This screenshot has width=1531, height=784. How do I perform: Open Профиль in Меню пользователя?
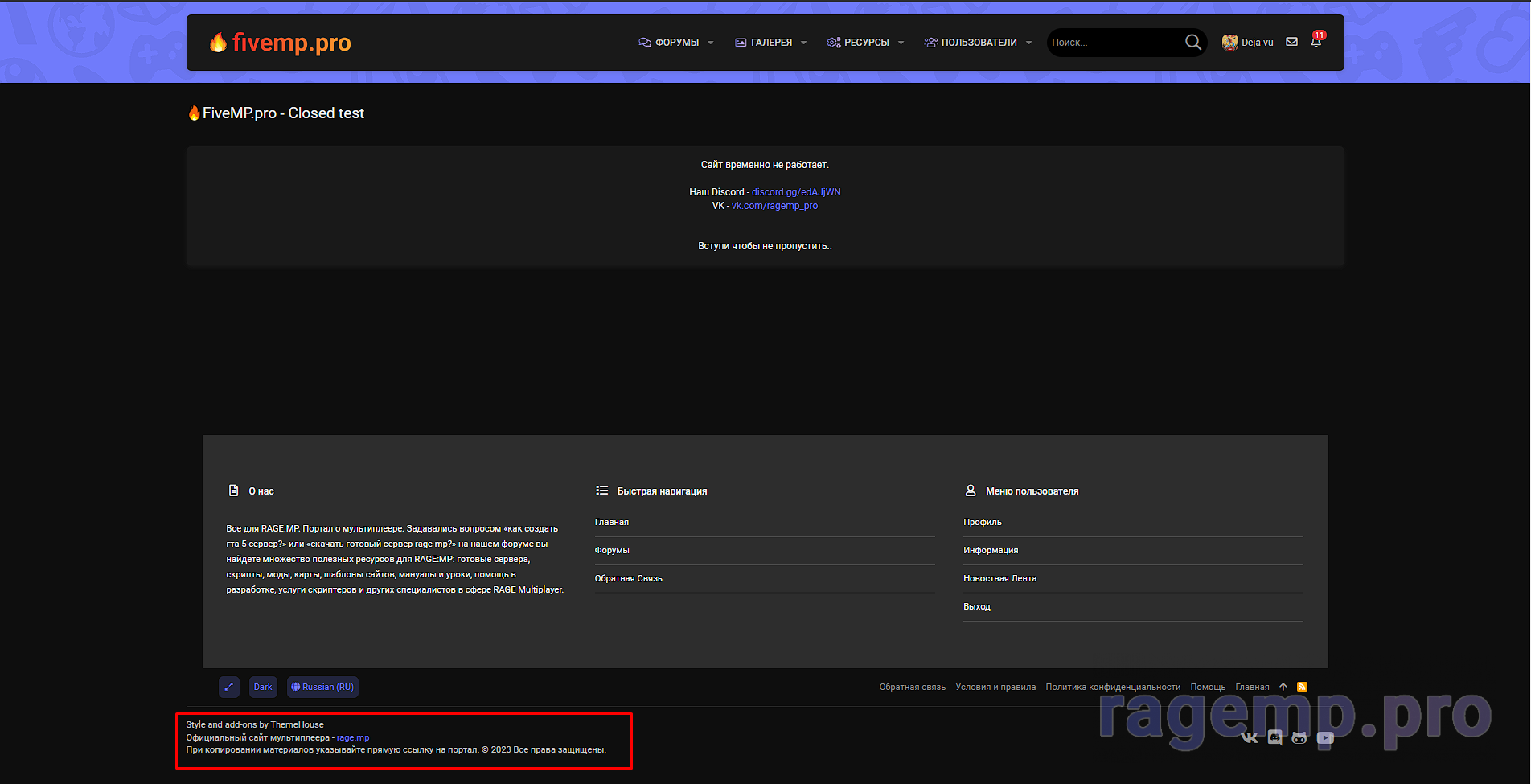983,523
